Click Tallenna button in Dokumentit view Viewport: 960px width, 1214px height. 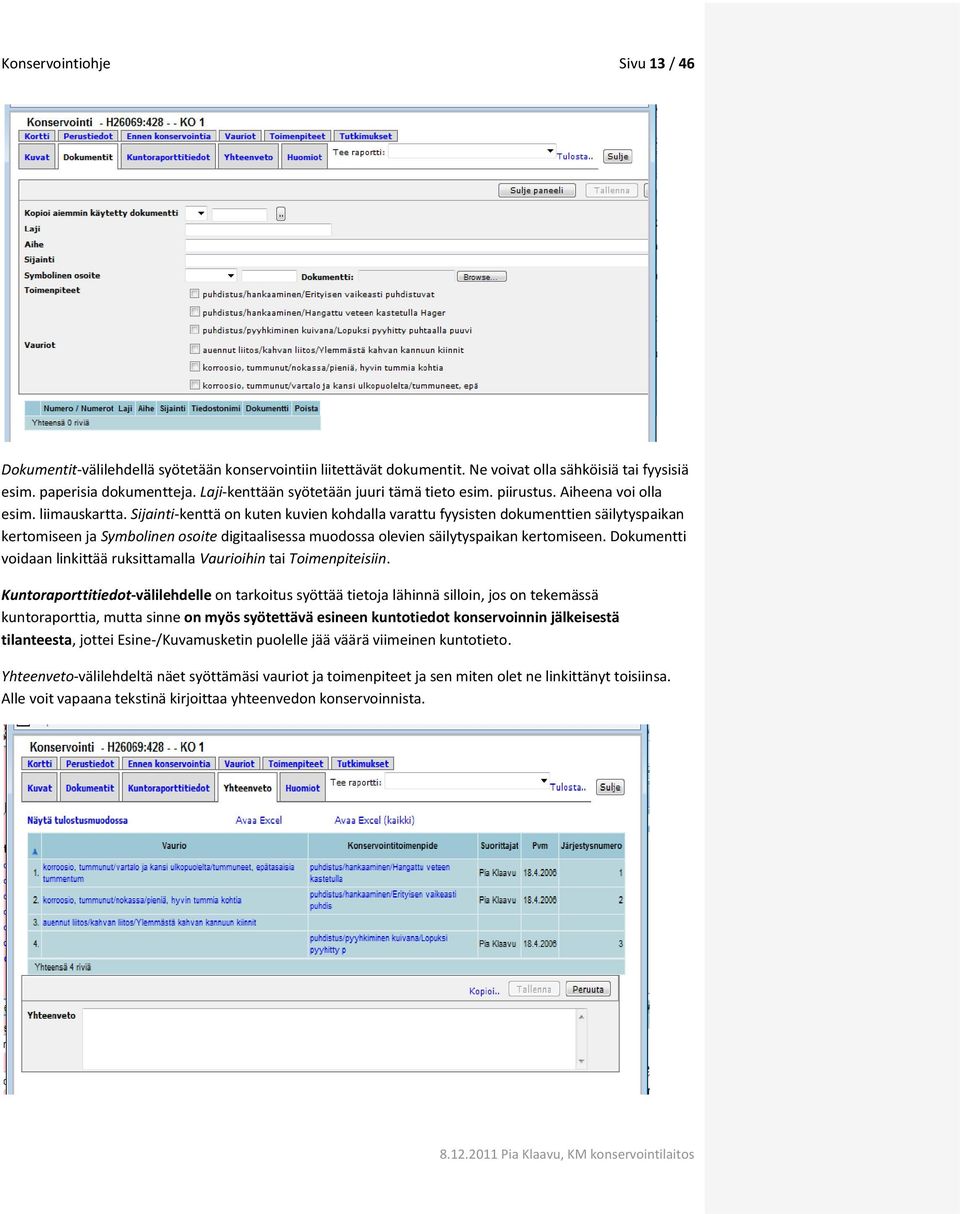click(x=612, y=190)
